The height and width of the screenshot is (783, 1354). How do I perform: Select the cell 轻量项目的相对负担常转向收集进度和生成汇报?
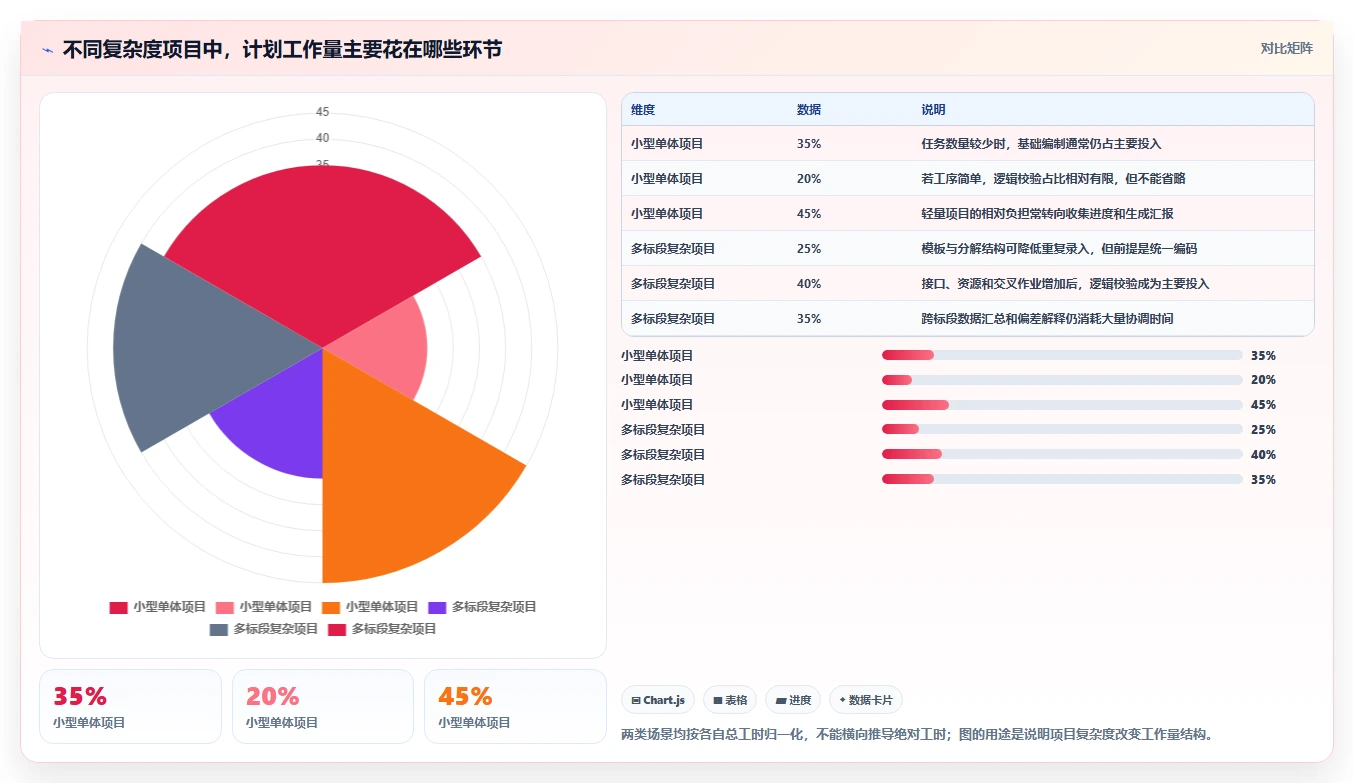click(x=1047, y=214)
